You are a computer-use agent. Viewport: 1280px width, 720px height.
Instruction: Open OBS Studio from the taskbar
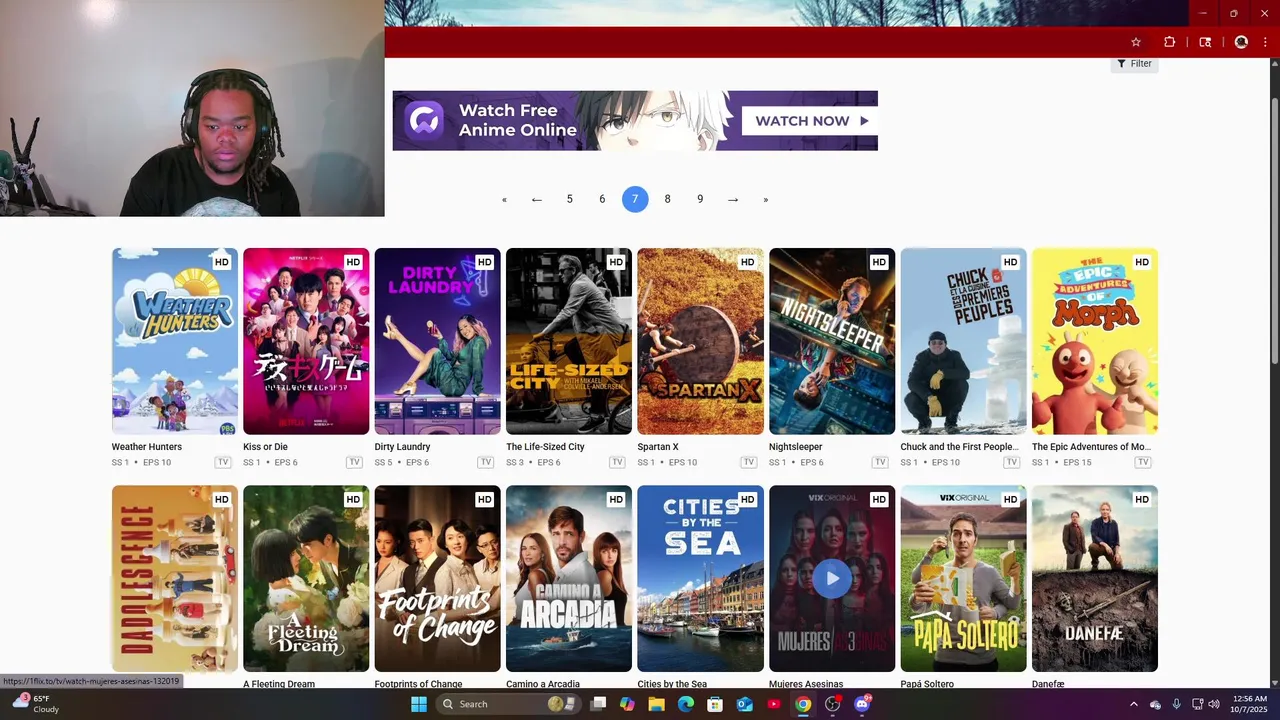832,704
